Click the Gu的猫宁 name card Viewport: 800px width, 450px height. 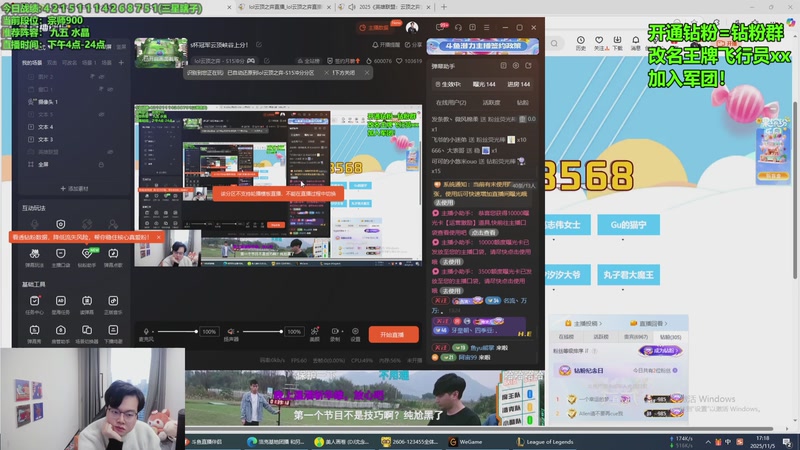click(x=629, y=225)
